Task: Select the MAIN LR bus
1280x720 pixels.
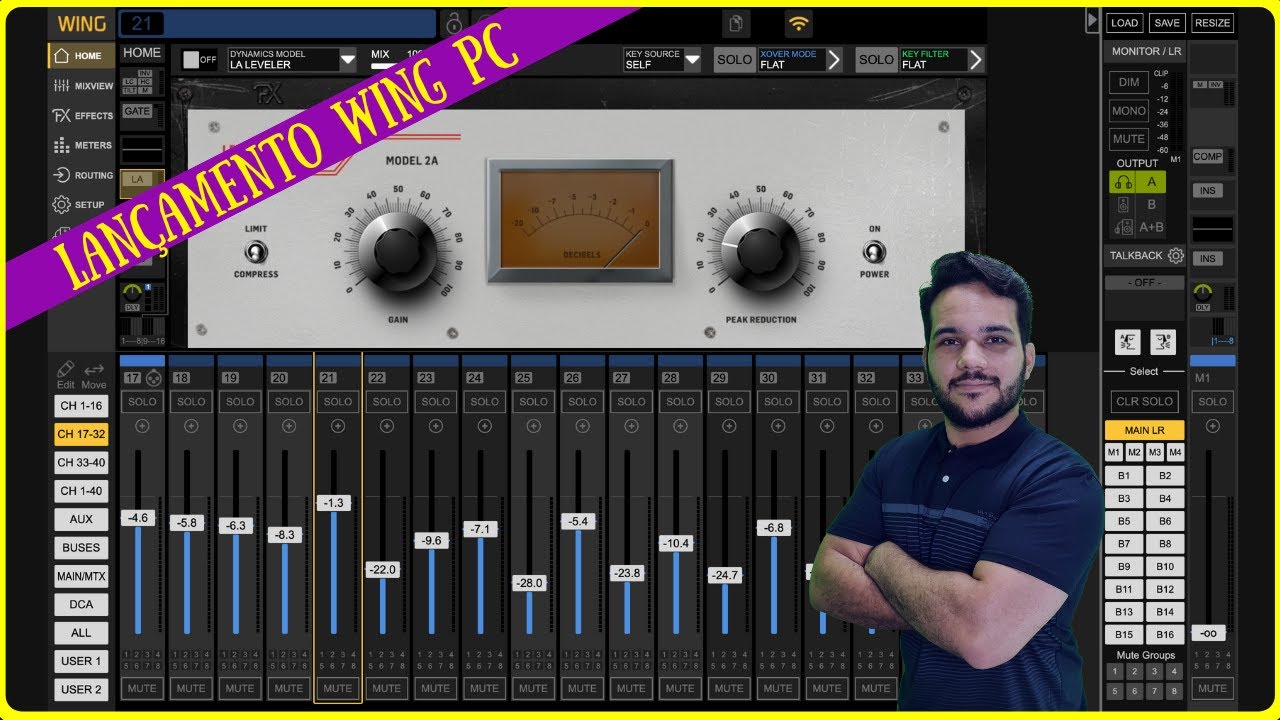Action: tap(1144, 430)
